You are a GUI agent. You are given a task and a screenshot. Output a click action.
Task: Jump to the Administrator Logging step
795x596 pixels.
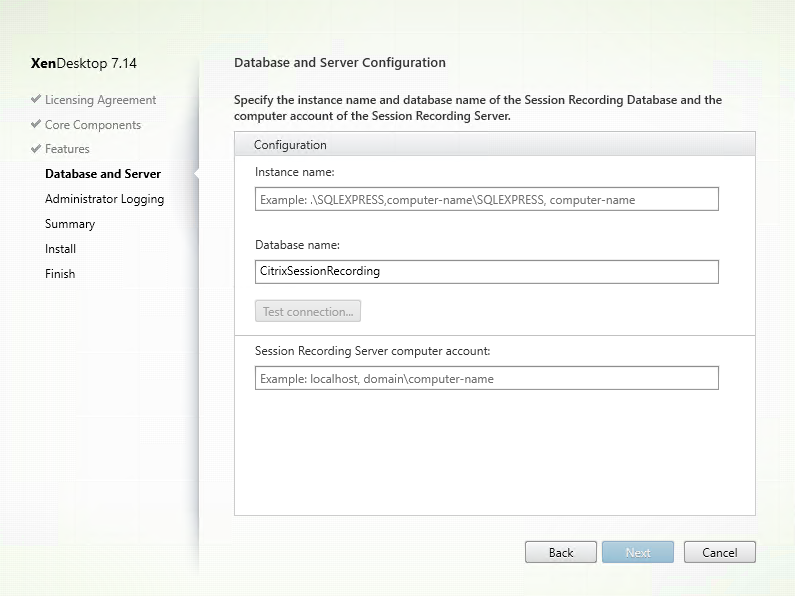point(104,199)
